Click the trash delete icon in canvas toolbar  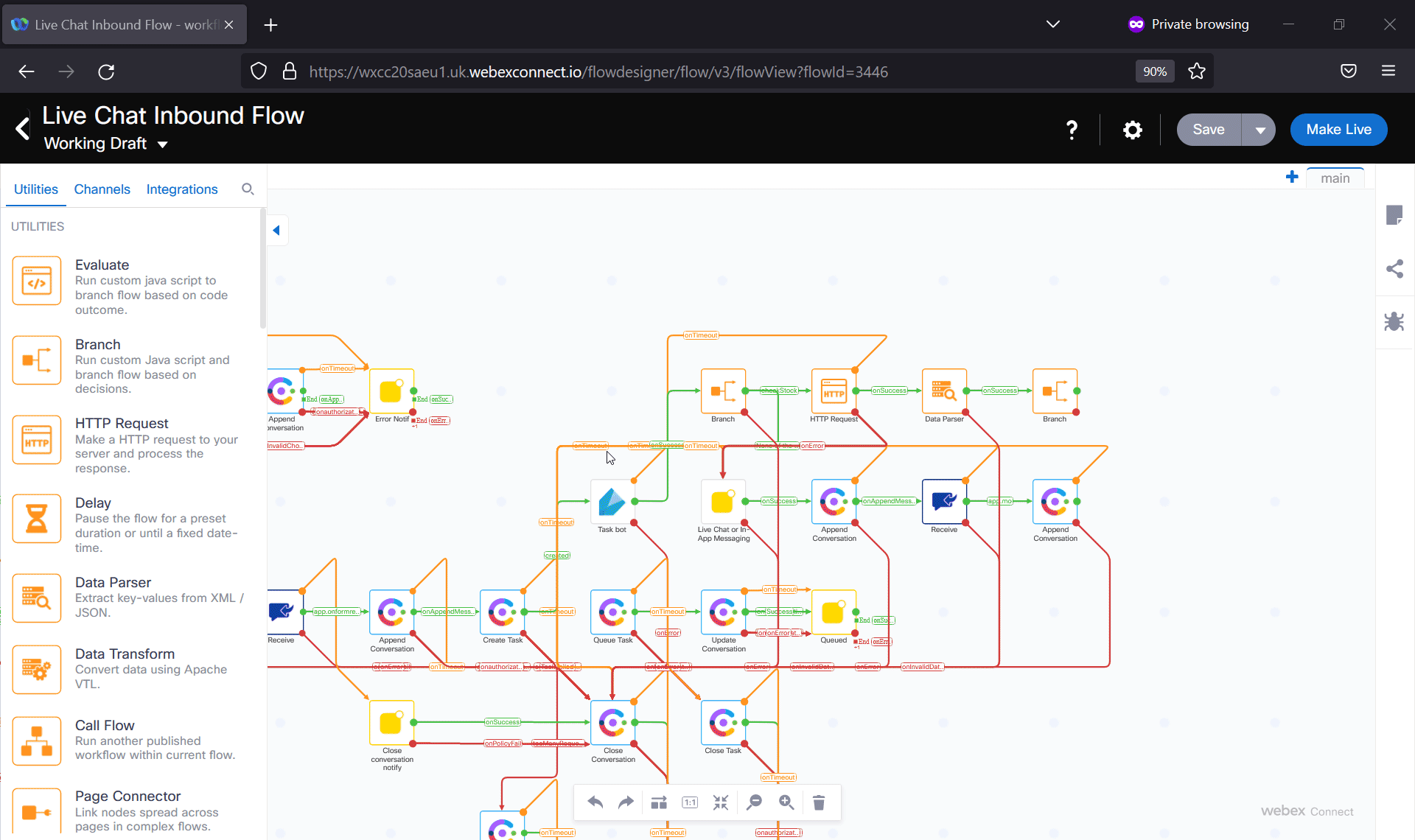[819, 802]
